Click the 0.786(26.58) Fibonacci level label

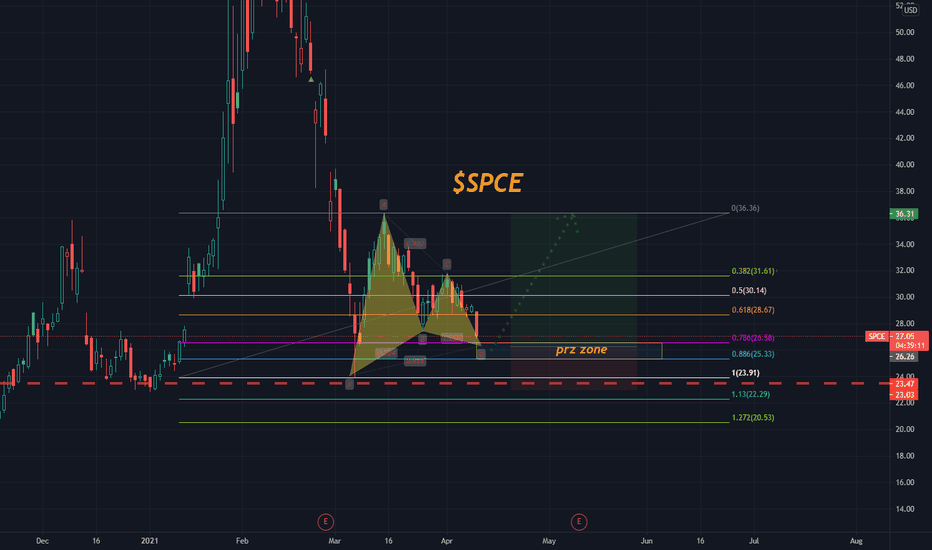(x=753, y=338)
